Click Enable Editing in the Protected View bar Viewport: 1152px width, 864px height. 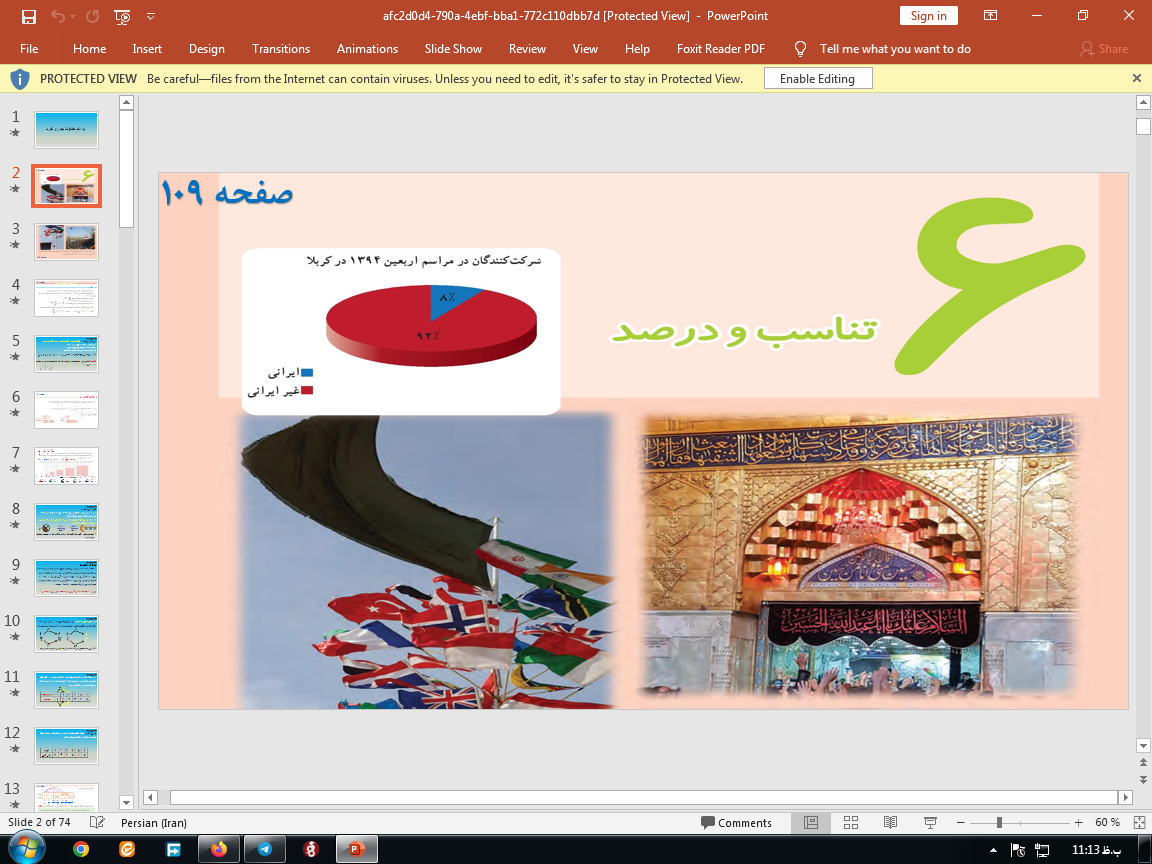817,77
